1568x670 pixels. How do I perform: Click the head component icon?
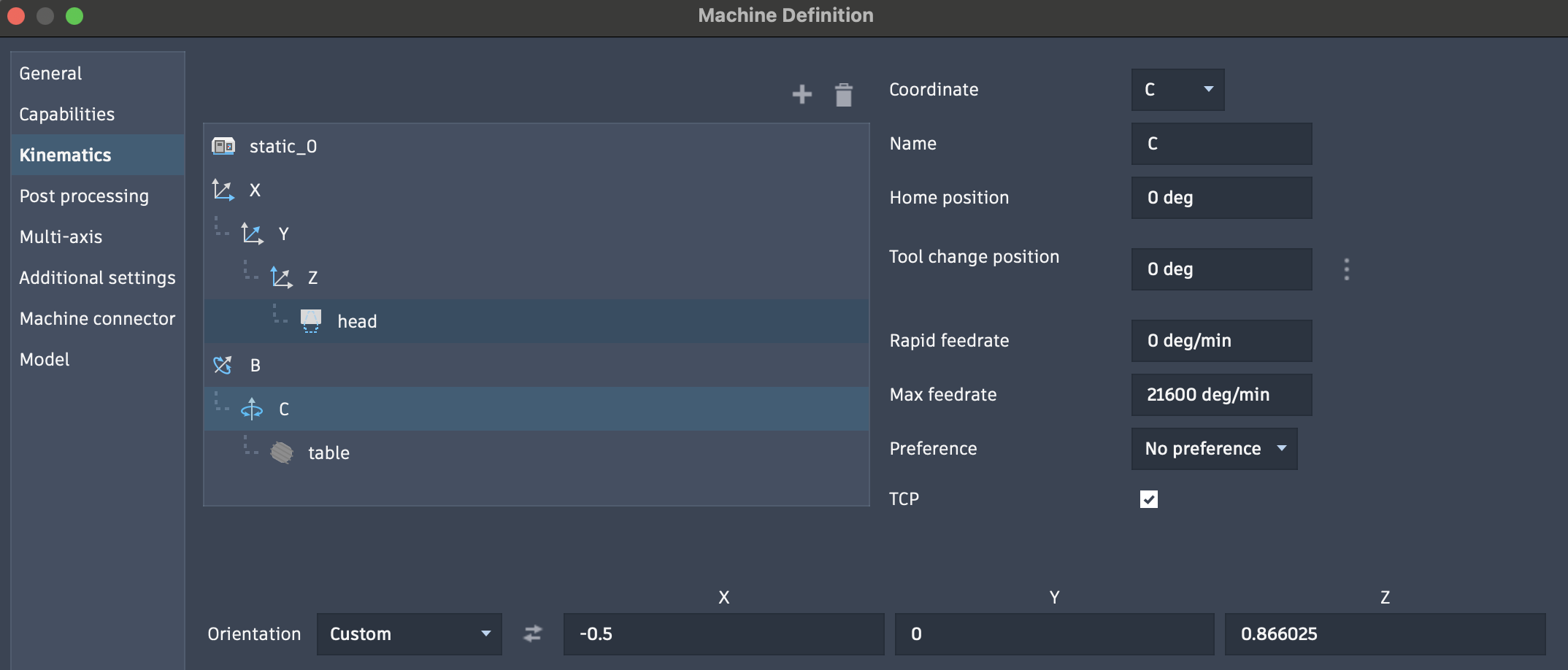point(311,321)
